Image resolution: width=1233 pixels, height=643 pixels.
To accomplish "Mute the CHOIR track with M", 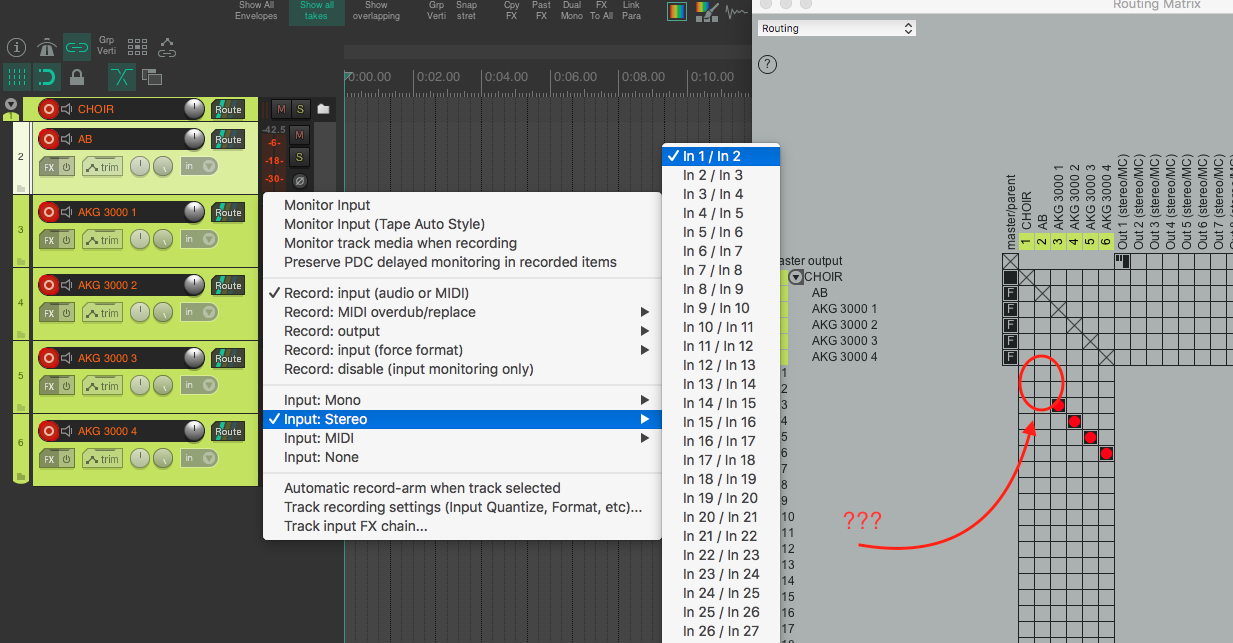I will [281, 109].
